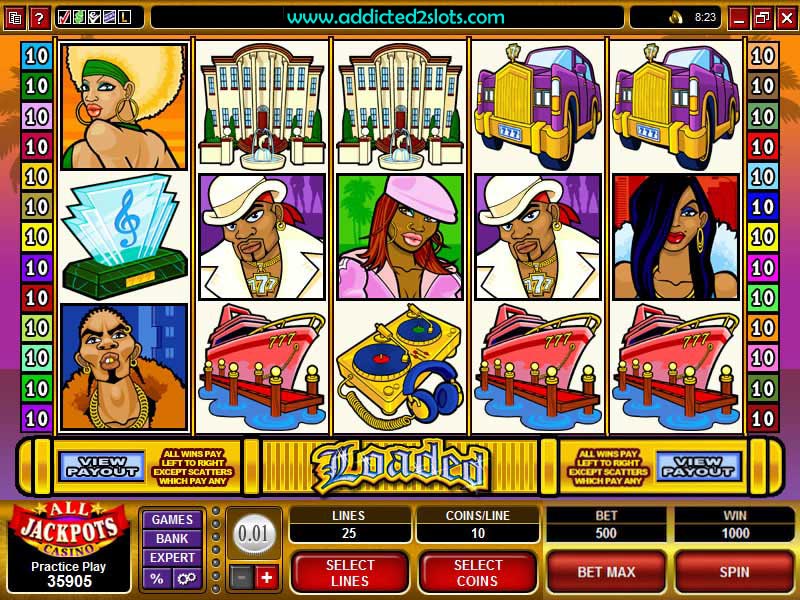Open the Bank menu
The image size is (800, 600).
pyautogui.click(x=172, y=538)
